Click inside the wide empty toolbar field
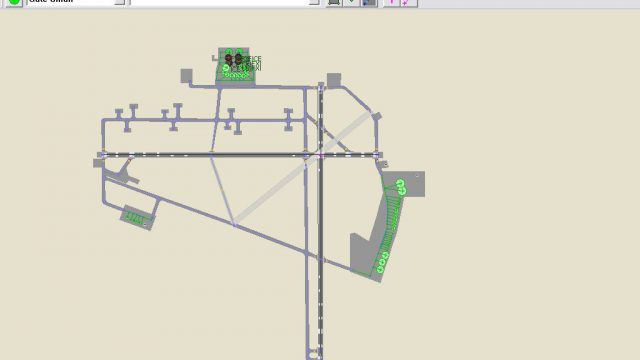Image resolution: width=640 pixels, height=360 pixels. pos(220,2)
